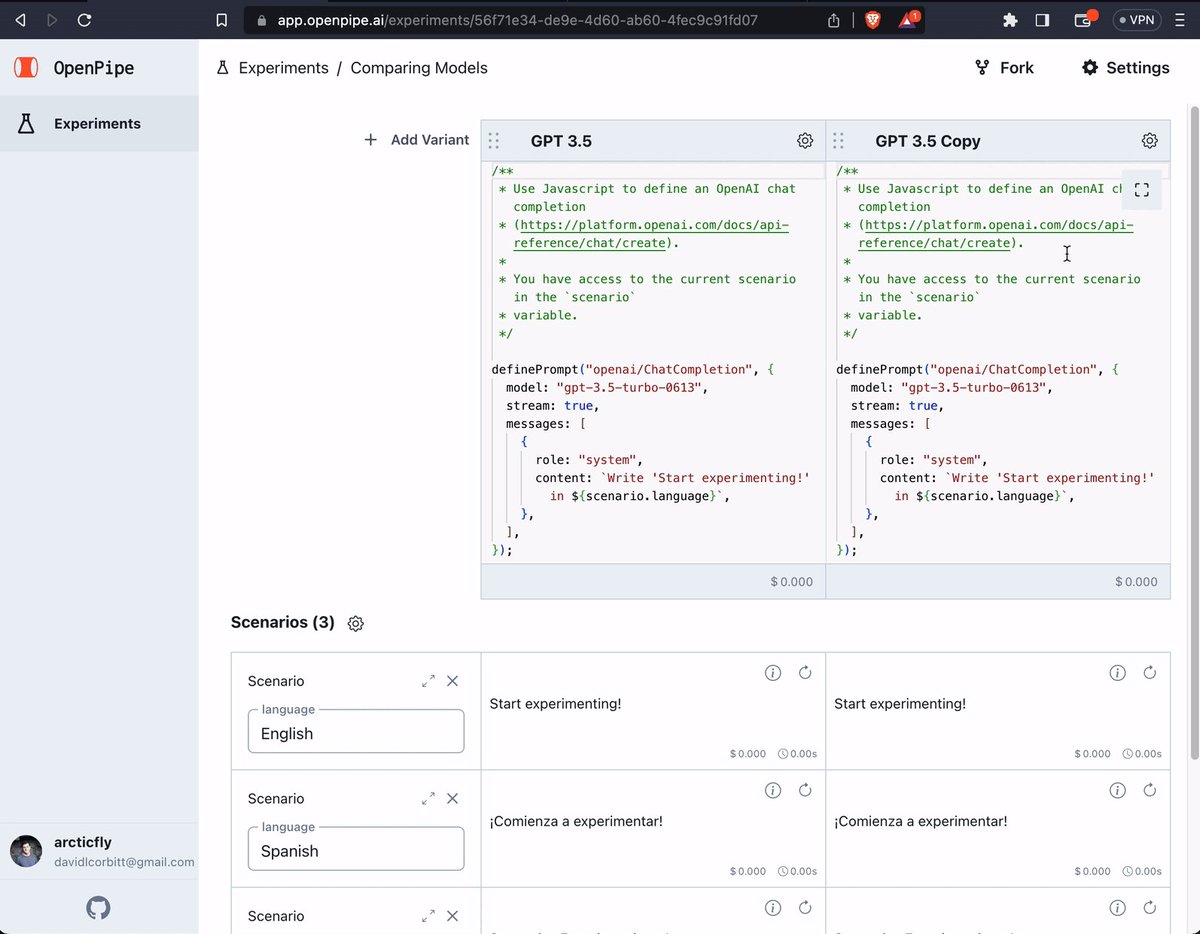
Task: Click the address bar URL
Action: [x=516, y=20]
